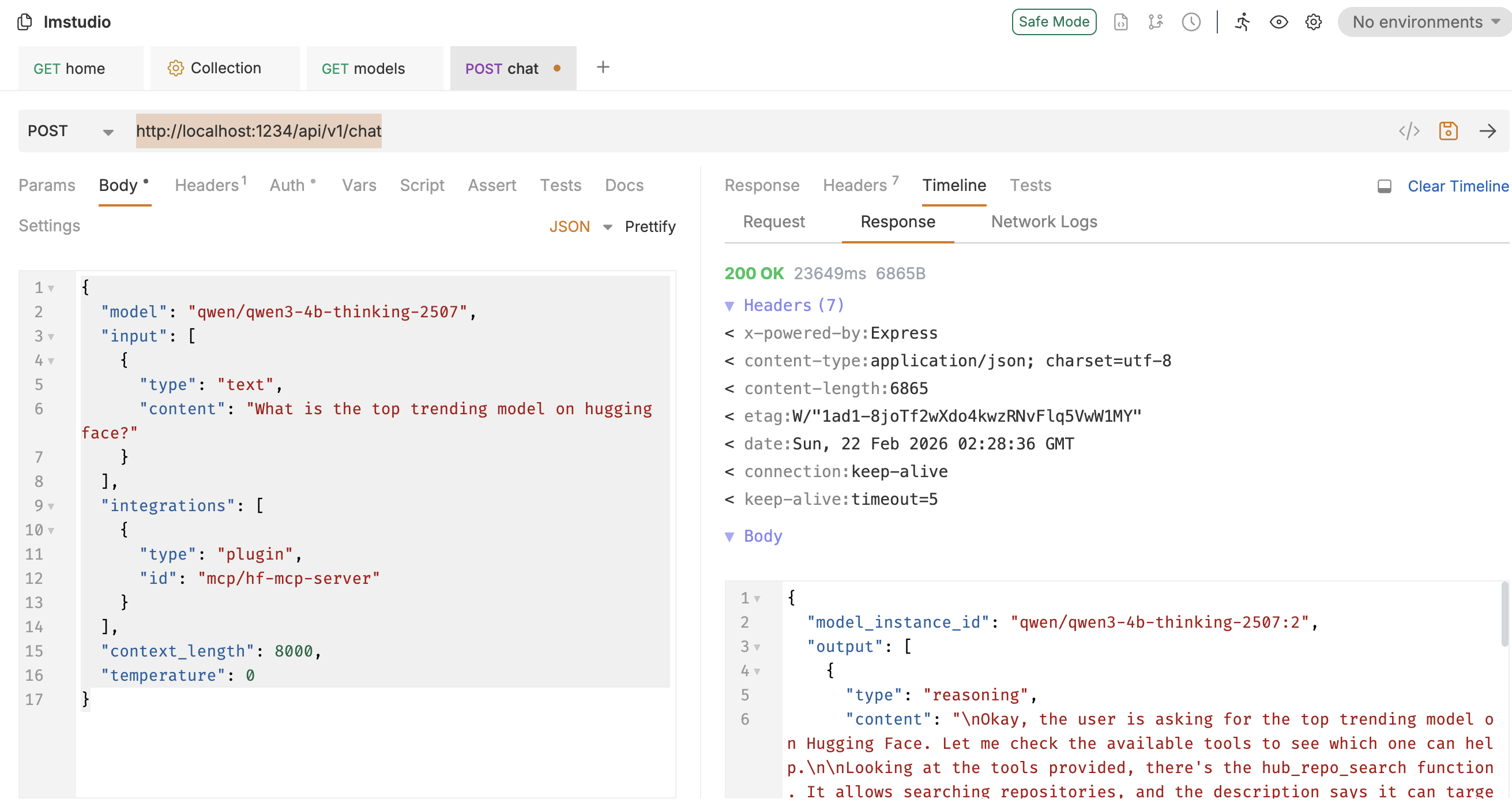Open the generate code icon
This screenshot has width=1512, height=810.
(1408, 131)
